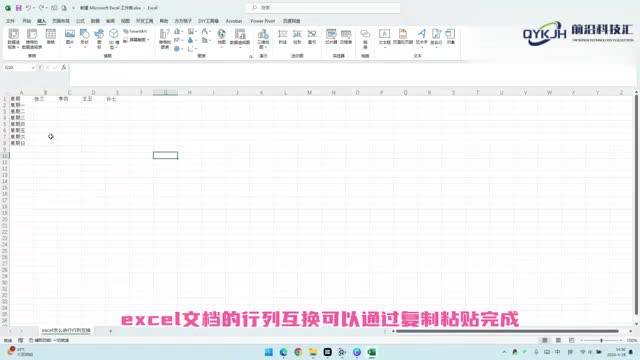Open hierarchy chart dropdown
The height and width of the screenshot is (360, 640).
click(192, 31)
